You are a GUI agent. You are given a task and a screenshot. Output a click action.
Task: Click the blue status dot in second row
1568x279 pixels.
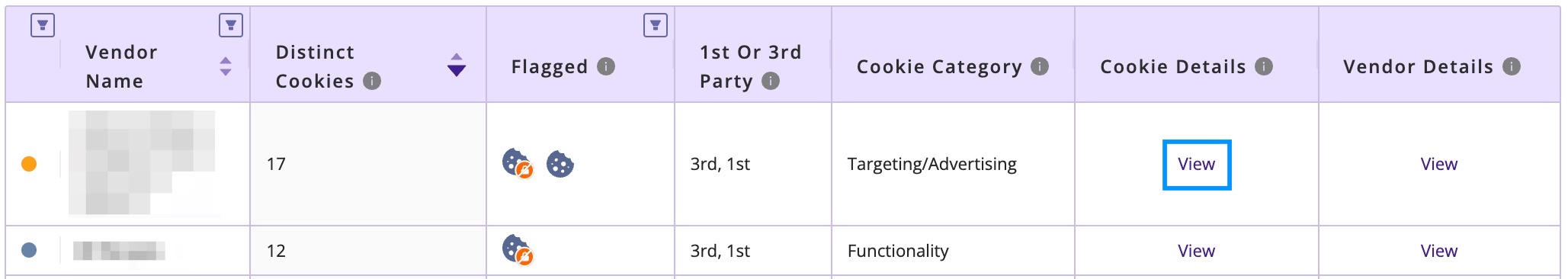29,250
